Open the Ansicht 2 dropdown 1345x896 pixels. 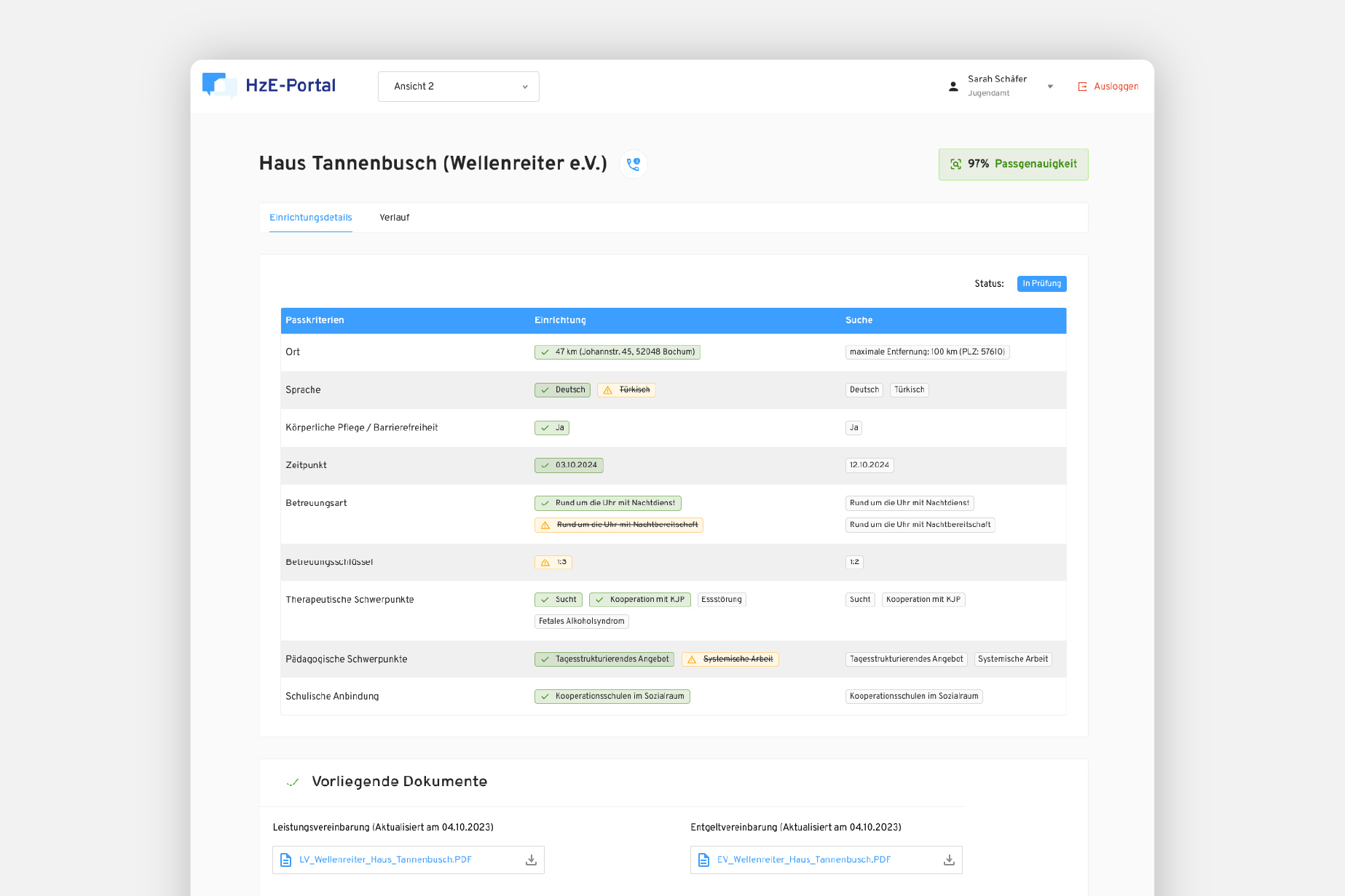pyautogui.click(x=458, y=87)
